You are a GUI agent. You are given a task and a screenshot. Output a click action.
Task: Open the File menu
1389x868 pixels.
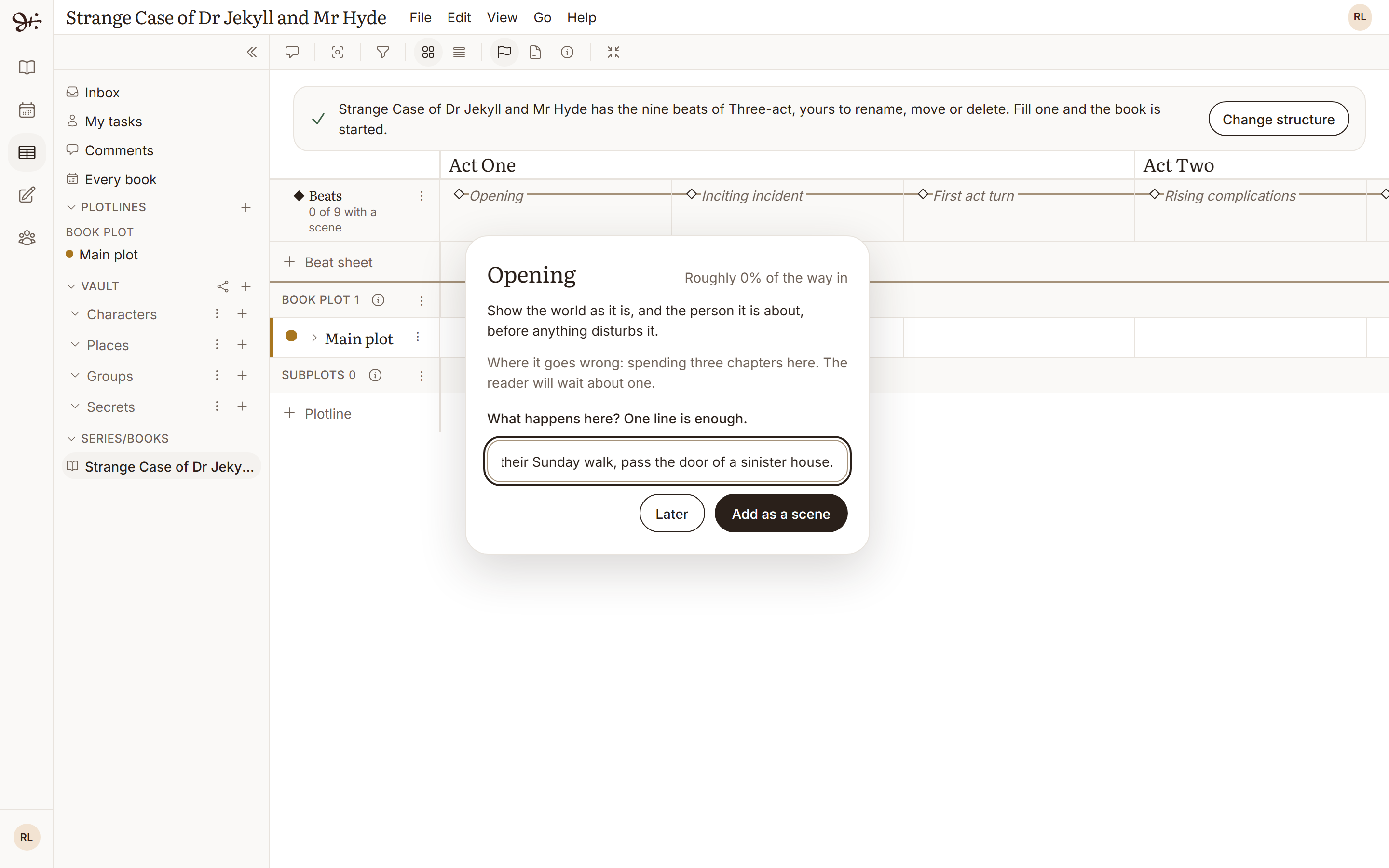(x=420, y=18)
